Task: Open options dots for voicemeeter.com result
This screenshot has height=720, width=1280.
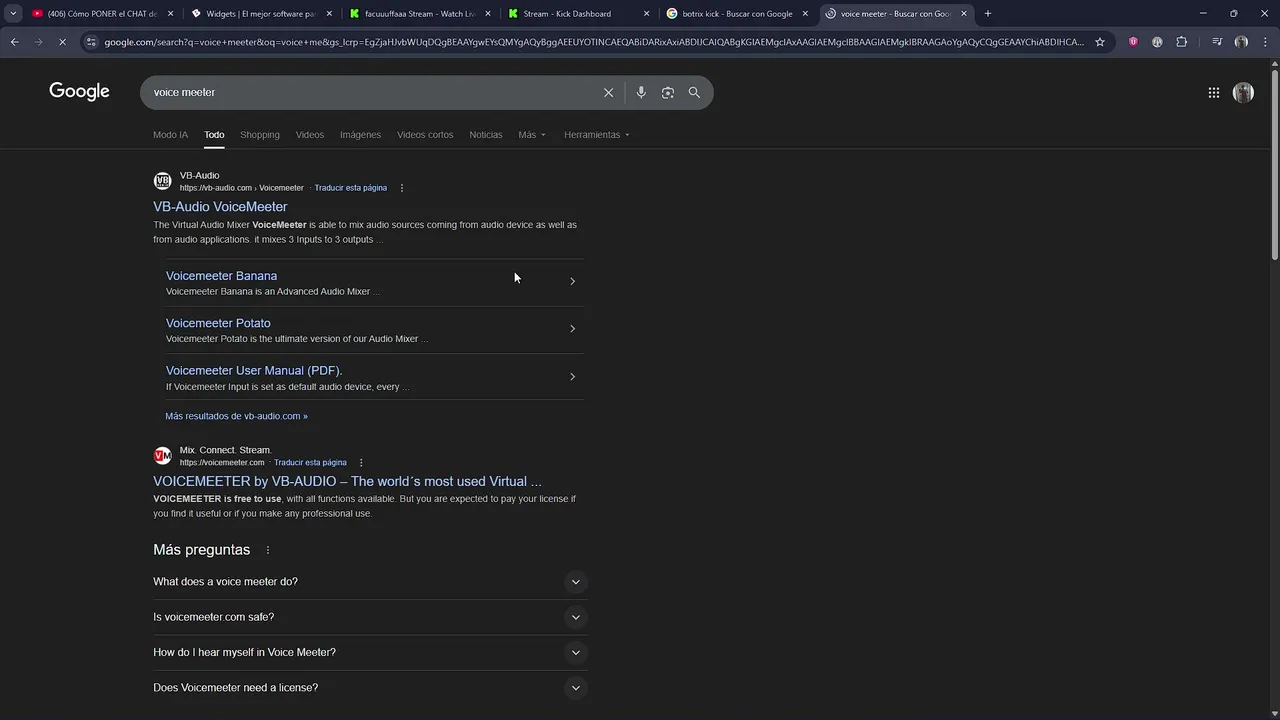Action: 361,463
